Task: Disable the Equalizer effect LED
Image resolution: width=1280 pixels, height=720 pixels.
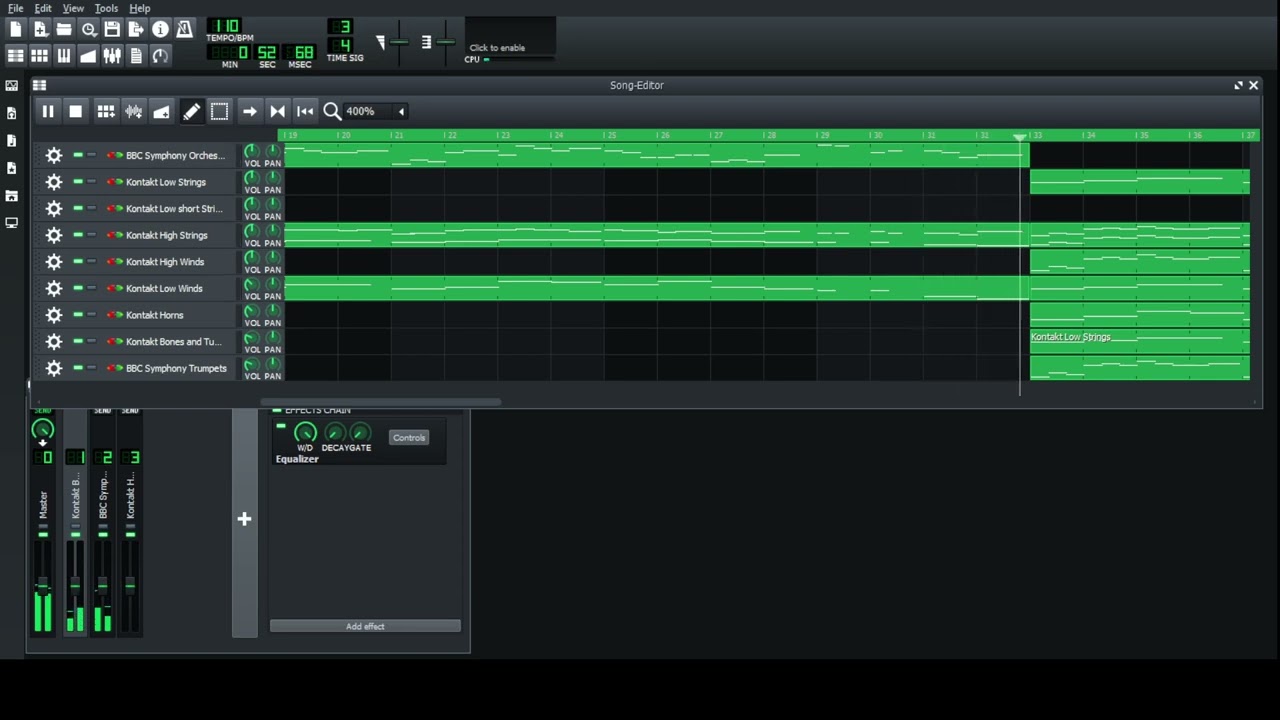Action: point(281,427)
